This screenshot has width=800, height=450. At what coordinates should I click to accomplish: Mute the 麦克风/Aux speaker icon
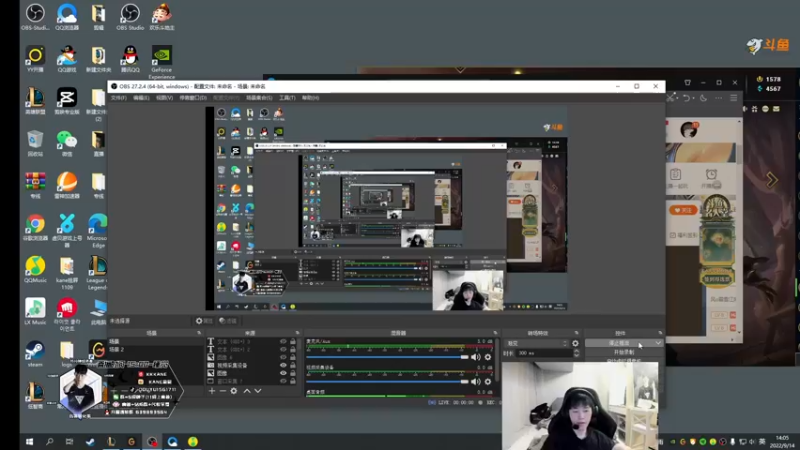(476, 357)
